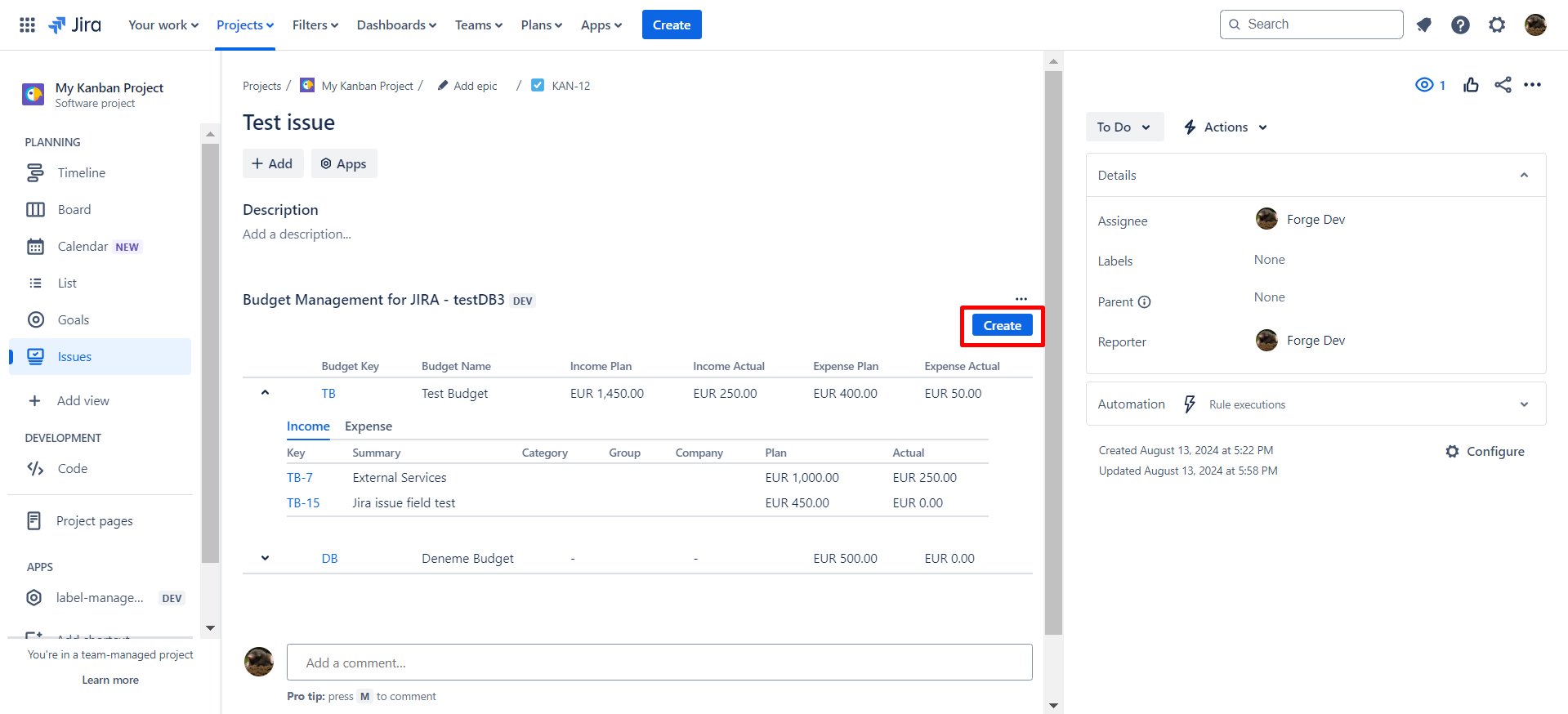Open the Dashboards dropdown menu
The image size is (1568, 714).
click(396, 25)
